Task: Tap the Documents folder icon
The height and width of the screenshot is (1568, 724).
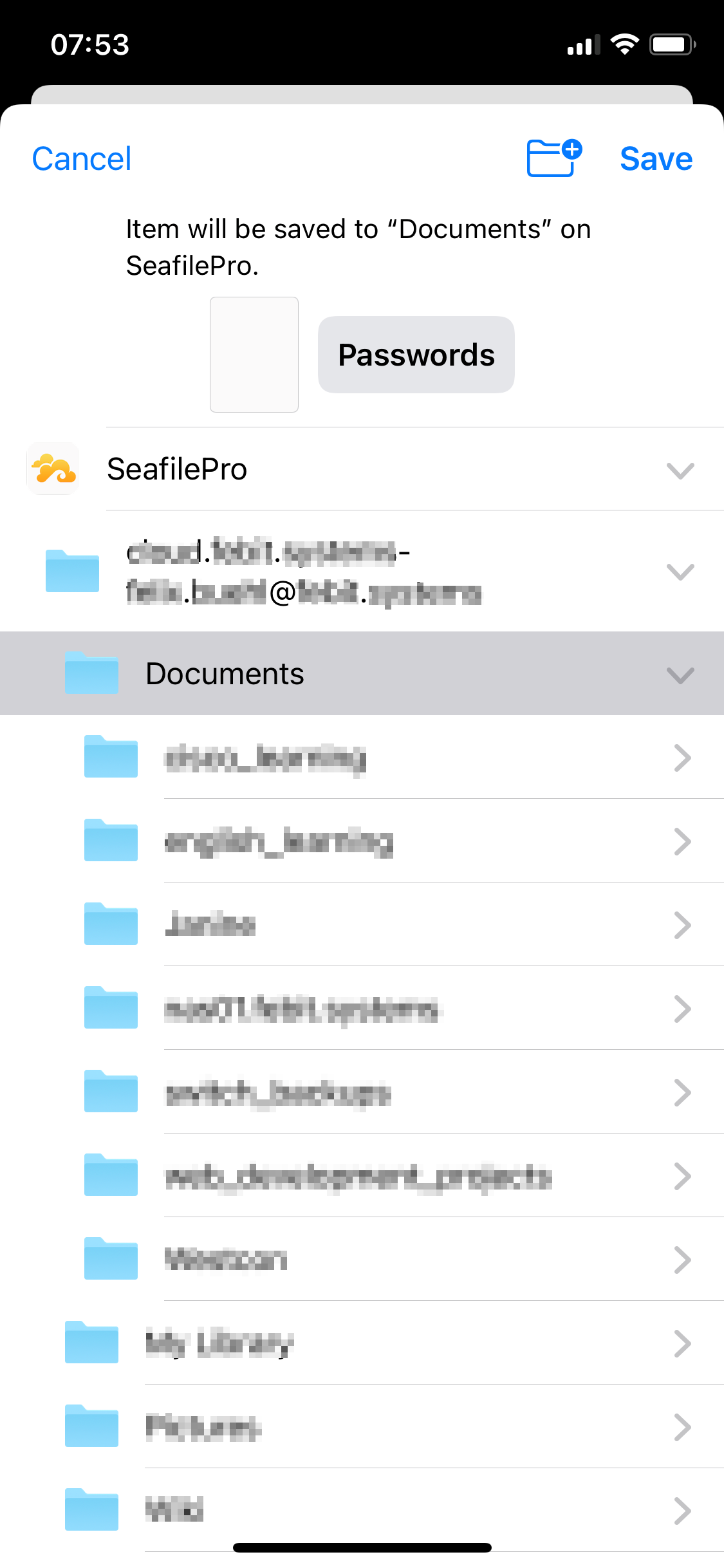Action: coord(91,673)
